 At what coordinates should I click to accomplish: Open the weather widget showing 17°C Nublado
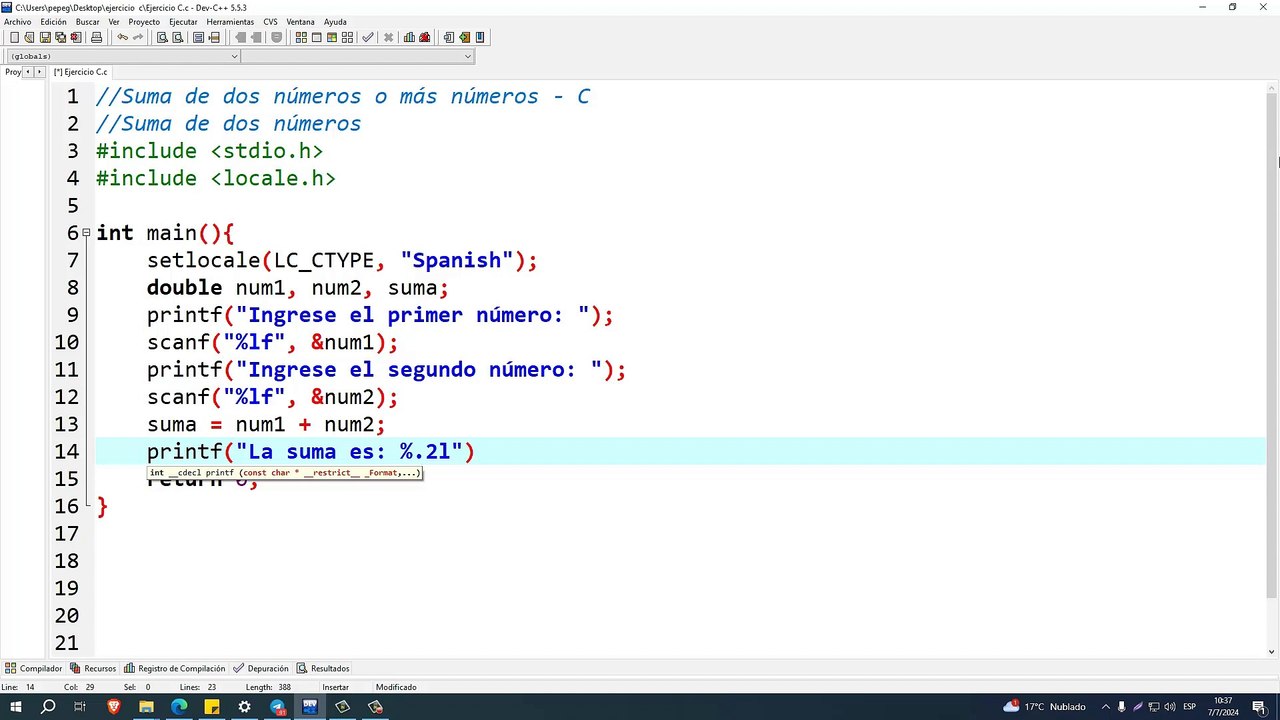tap(1045, 707)
